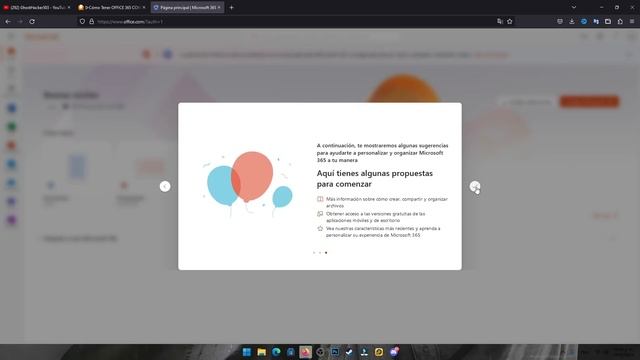
Task: Click the shield tracking protection icon
Action: 82,21
